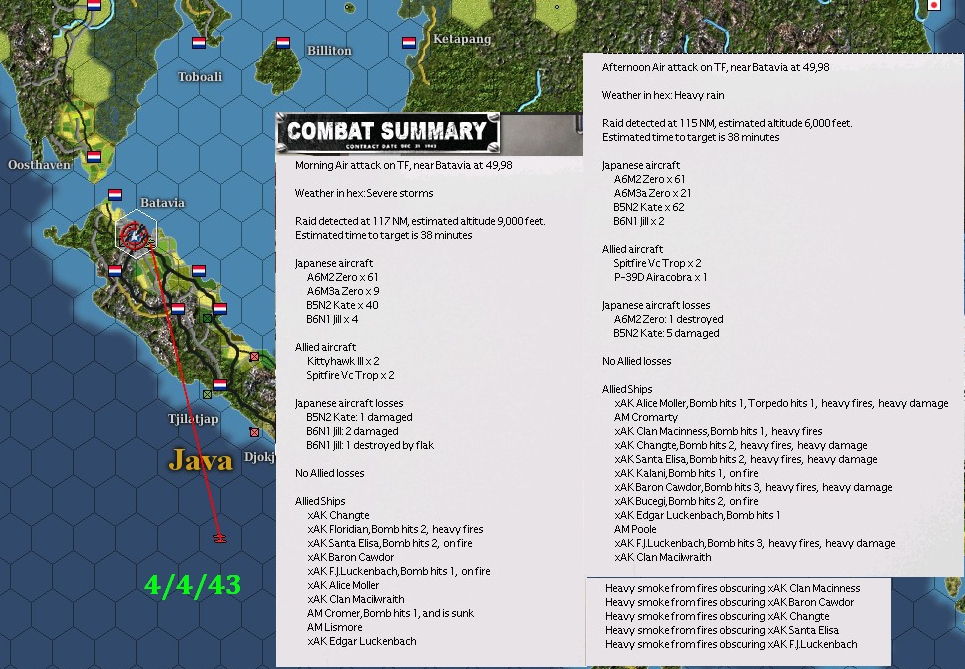
Task: Click the Dutch flag at Oosthaven
Action: coord(93,156)
